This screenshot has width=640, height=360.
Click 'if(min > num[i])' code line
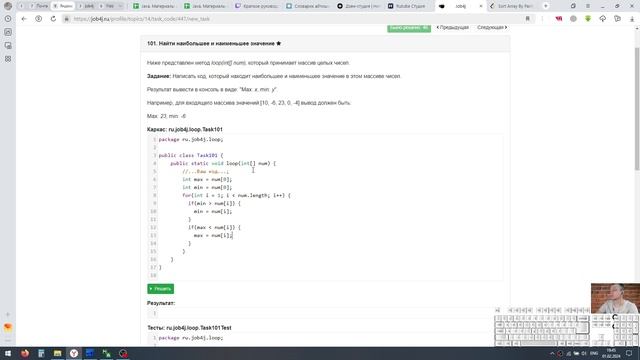(214, 203)
